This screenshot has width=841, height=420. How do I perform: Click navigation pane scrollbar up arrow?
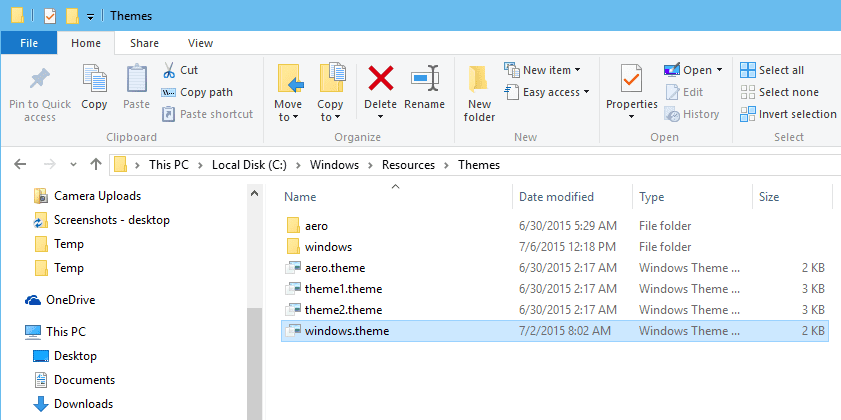click(254, 193)
